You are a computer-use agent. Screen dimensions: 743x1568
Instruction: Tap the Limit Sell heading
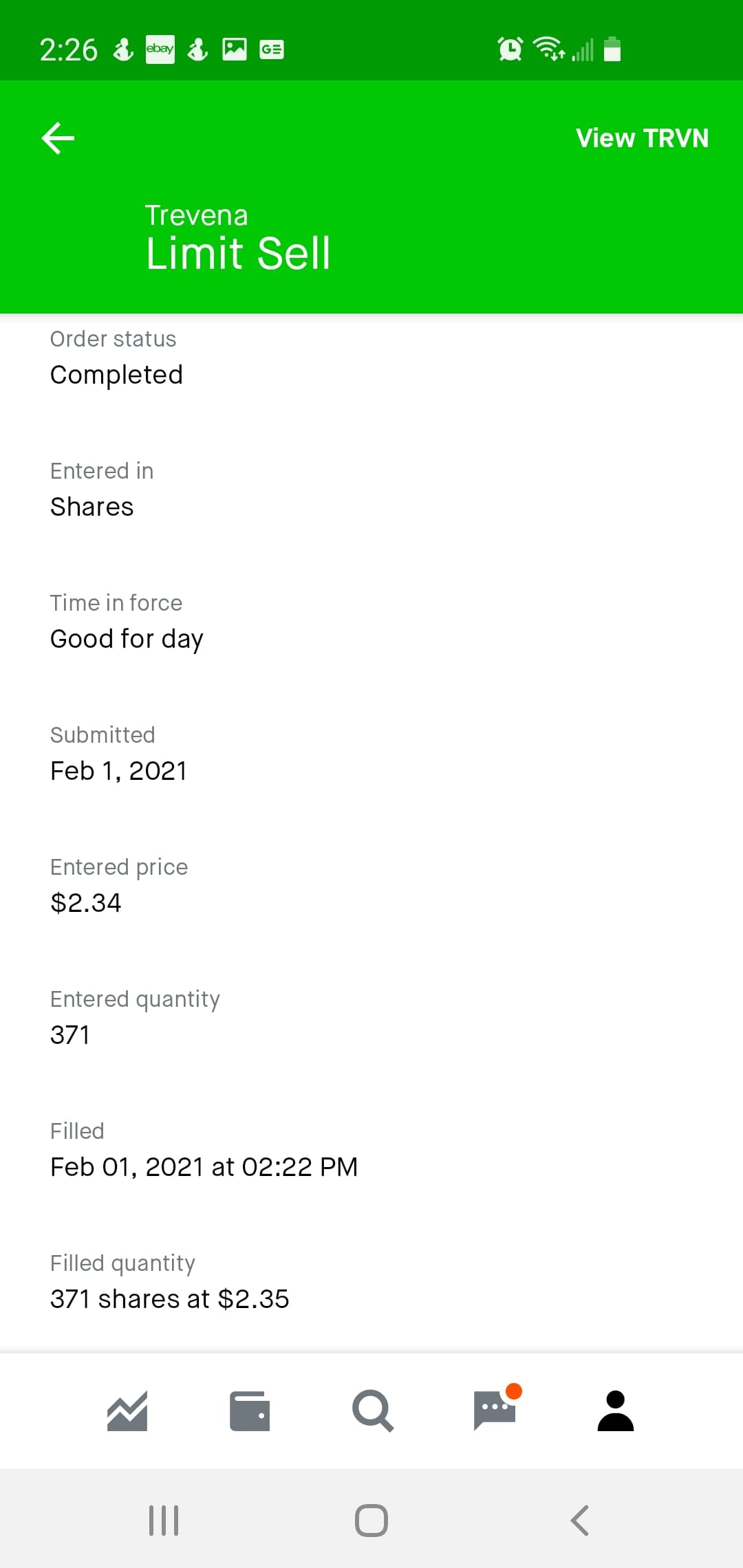click(238, 253)
